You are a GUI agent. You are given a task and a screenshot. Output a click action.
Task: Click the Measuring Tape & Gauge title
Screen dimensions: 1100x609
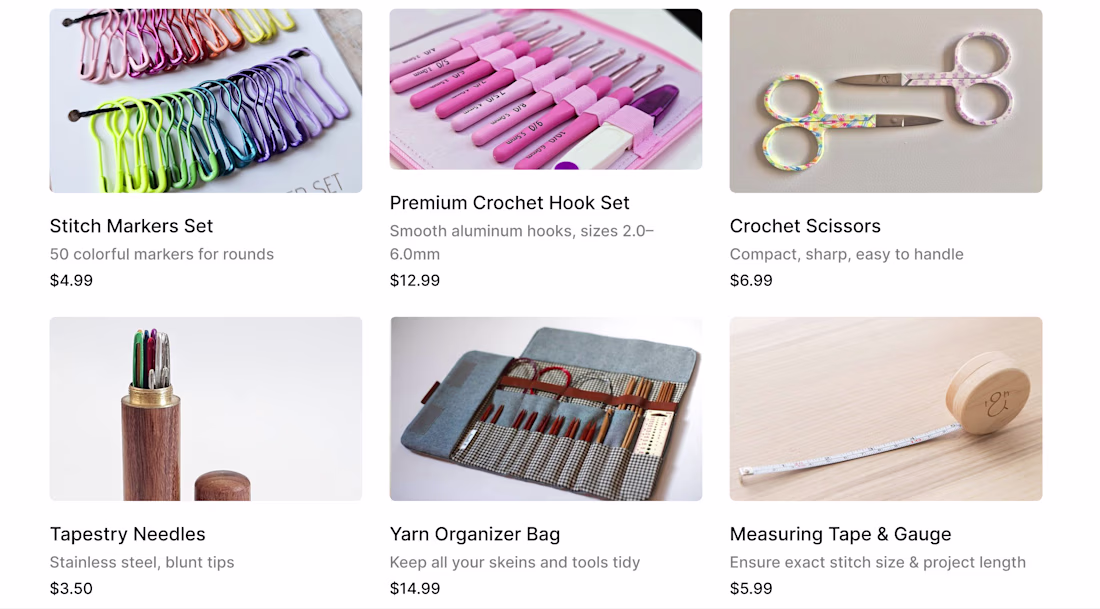(840, 534)
